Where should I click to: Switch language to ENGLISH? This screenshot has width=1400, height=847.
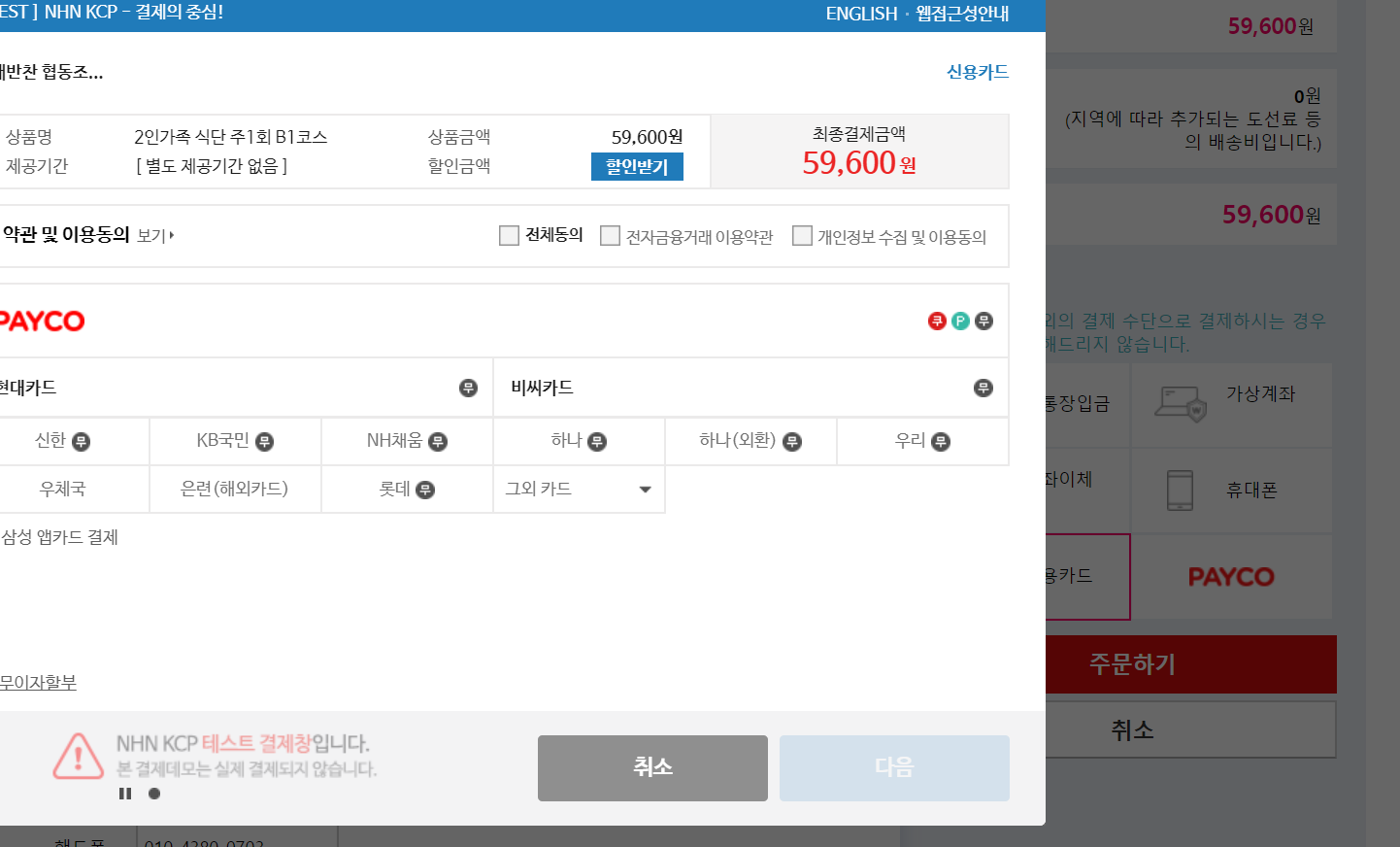(x=861, y=14)
